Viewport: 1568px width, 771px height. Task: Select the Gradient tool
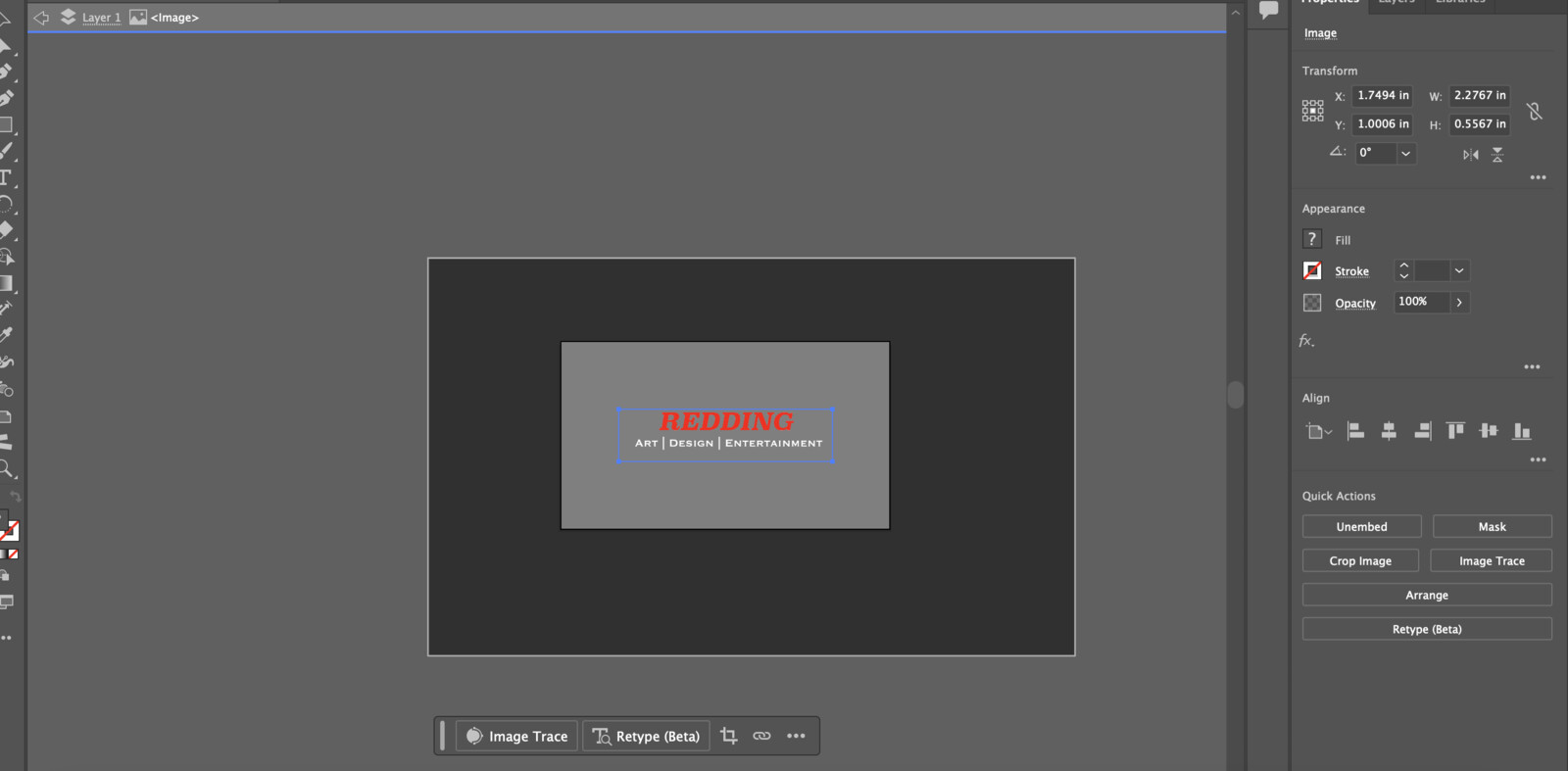(x=5, y=283)
